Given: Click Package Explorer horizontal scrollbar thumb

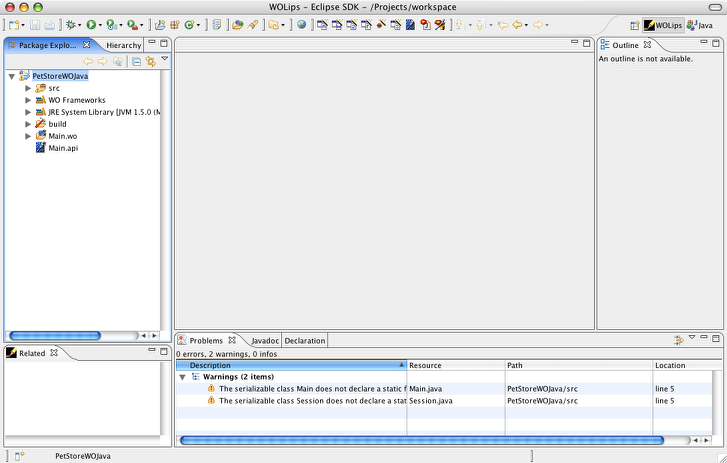Looking at the screenshot, I should pos(55,336).
